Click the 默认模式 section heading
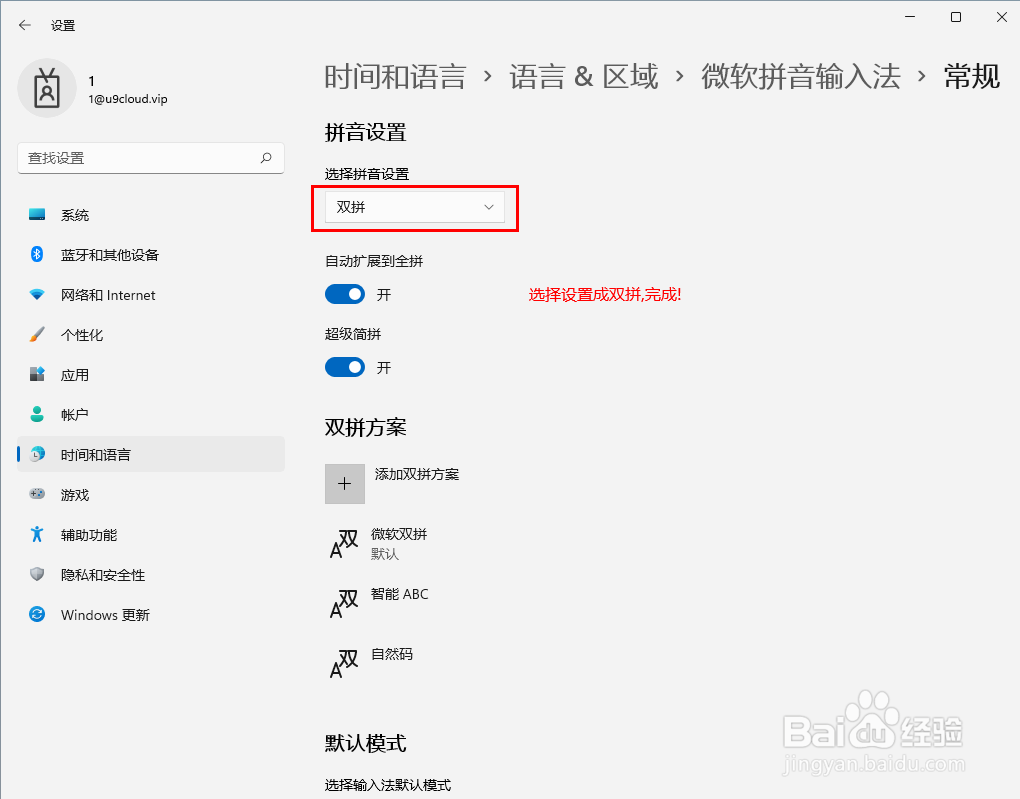This screenshot has height=799, width=1020. point(366,743)
